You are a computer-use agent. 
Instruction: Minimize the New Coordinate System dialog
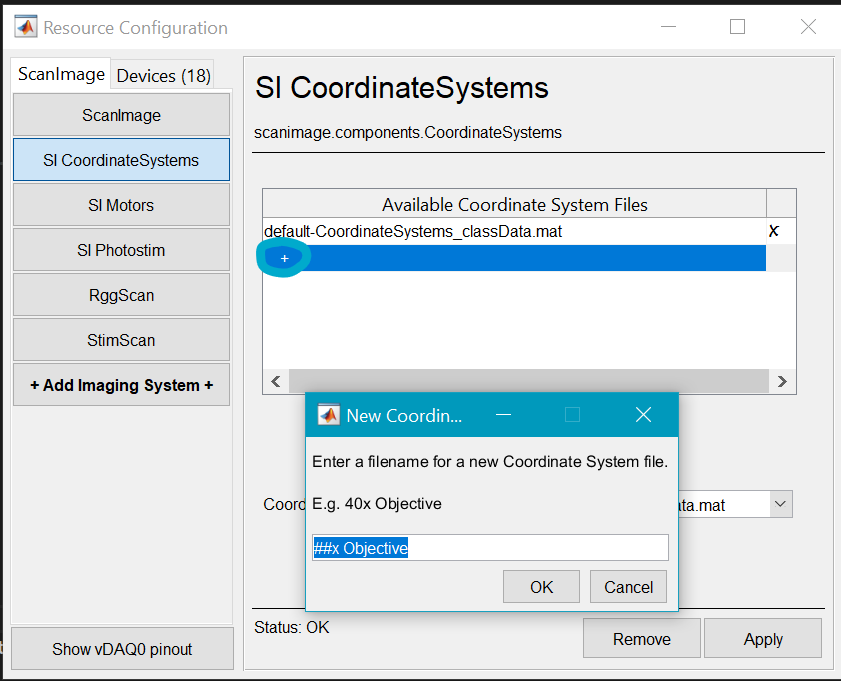(504, 415)
